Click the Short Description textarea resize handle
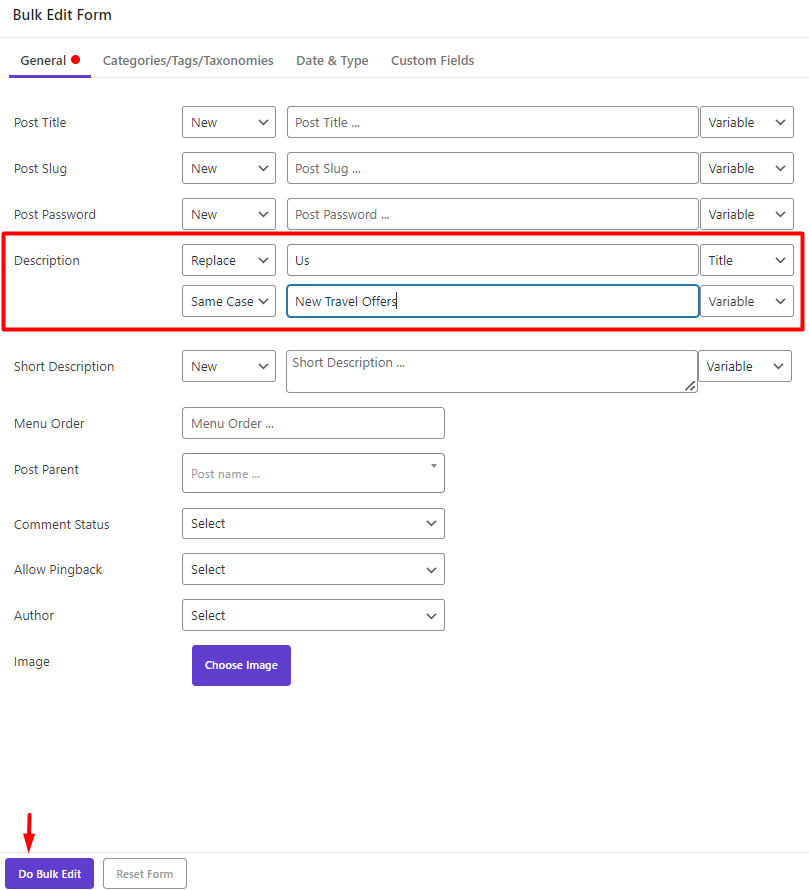809x890 pixels. coord(690,386)
